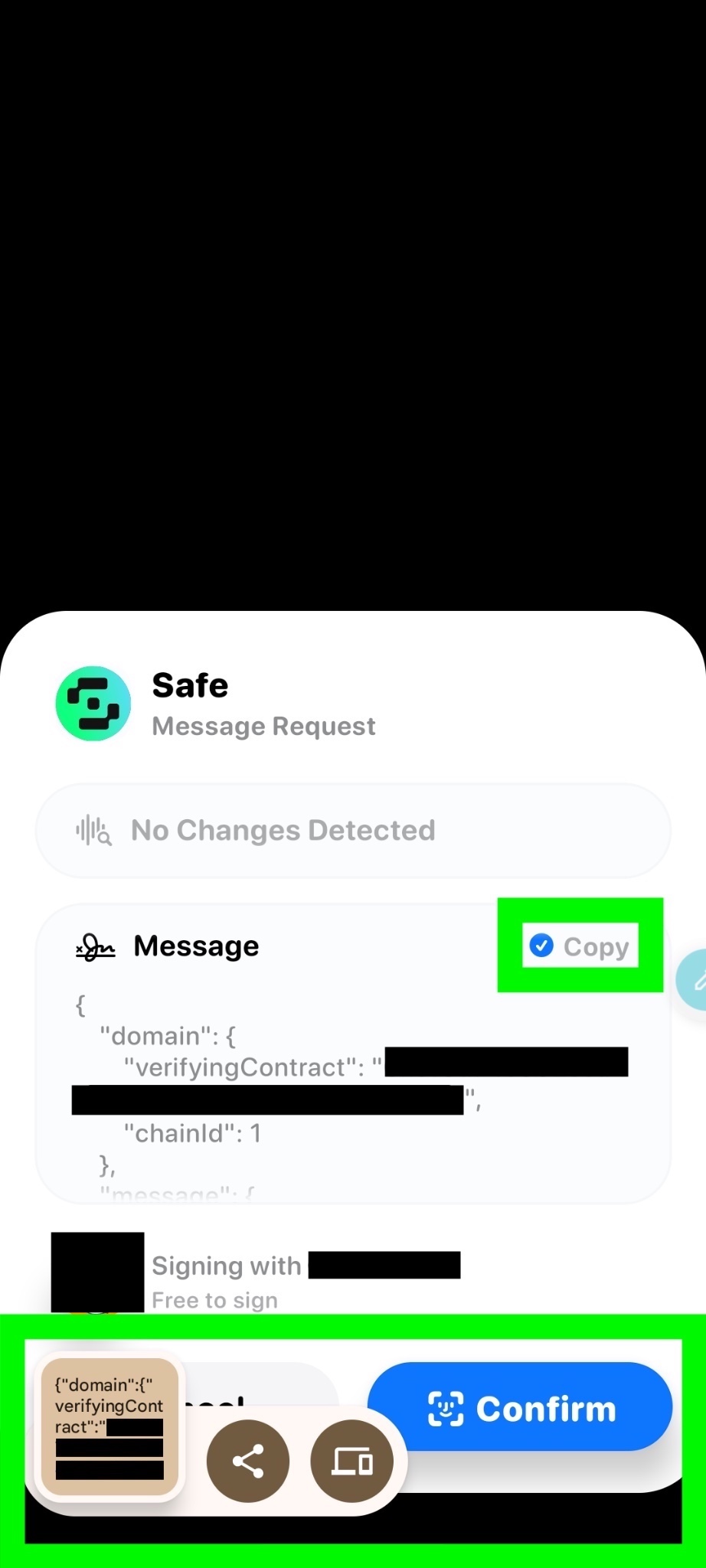The height and width of the screenshot is (1568, 706).
Task: Tap the Message section heading
Action: (x=196, y=946)
